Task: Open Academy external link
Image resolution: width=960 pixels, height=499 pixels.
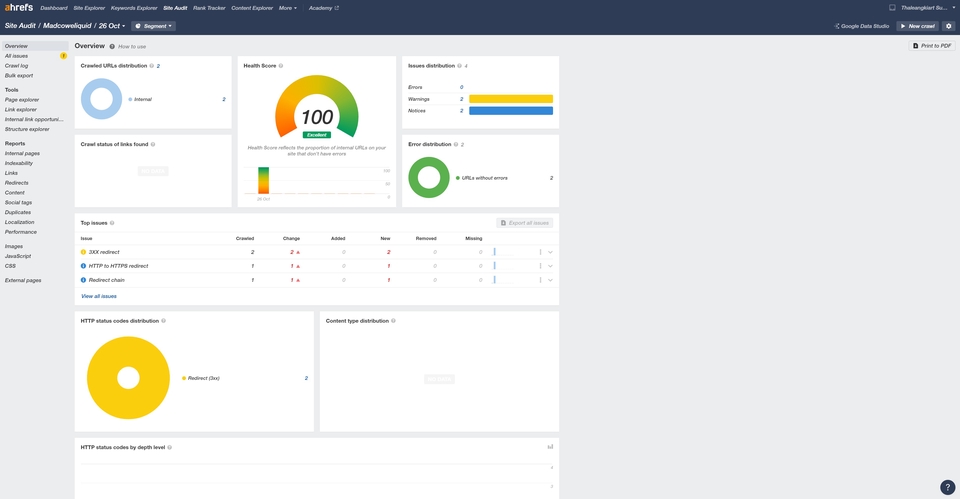Action: (324, 8)
